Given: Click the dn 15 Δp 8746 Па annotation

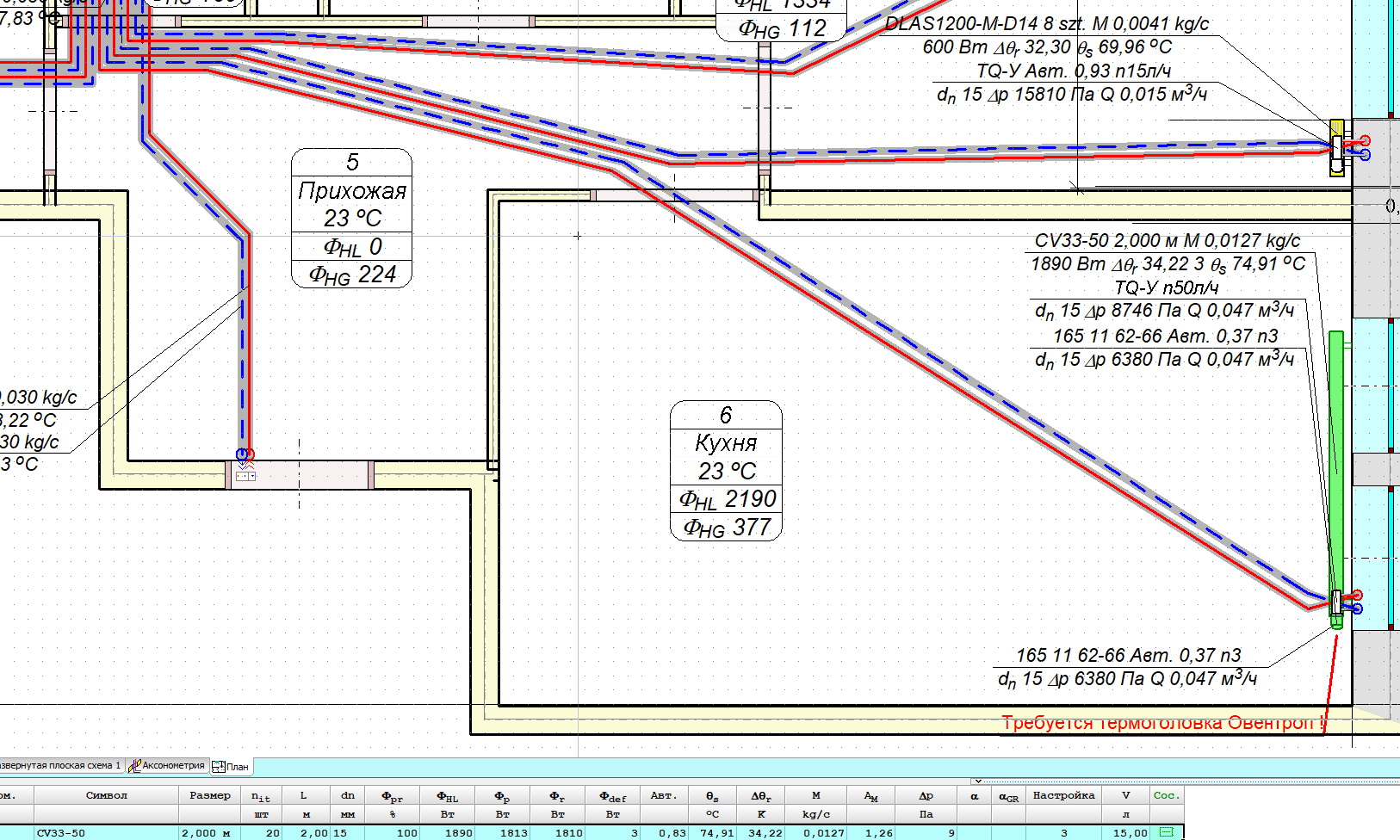Looking at the screenshot, I should click(1165, 311).
